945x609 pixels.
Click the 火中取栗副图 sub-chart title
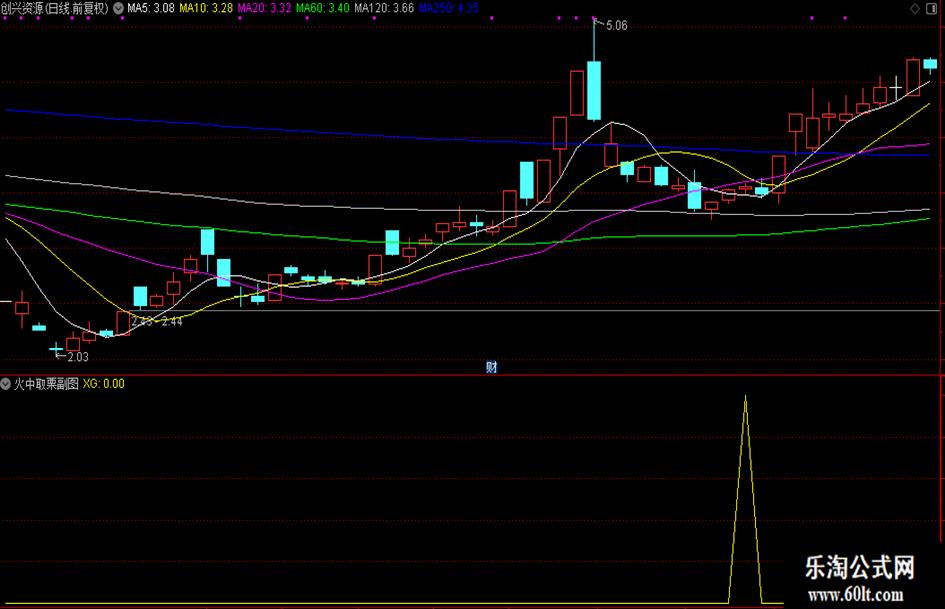46,384
